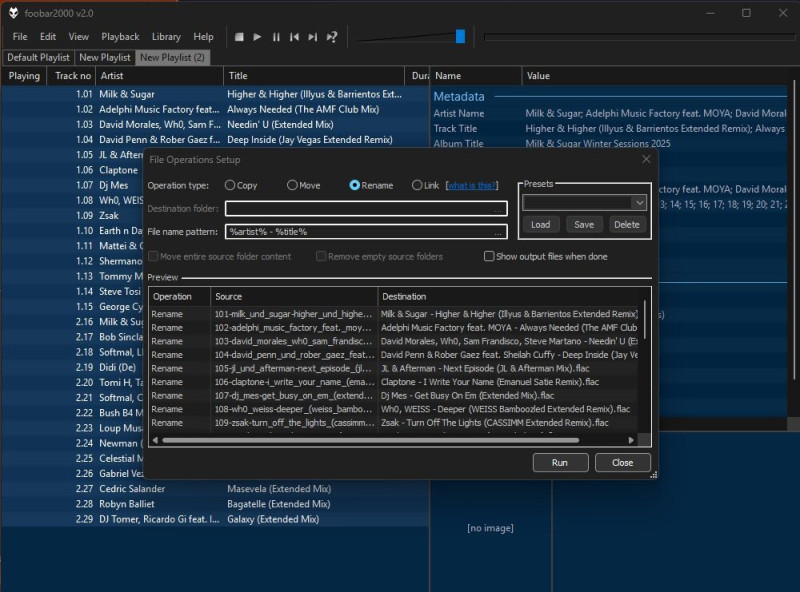Screen dimensions: 800x592
Task: Click the Close button in dialog
Action: (x=622, y=462)
